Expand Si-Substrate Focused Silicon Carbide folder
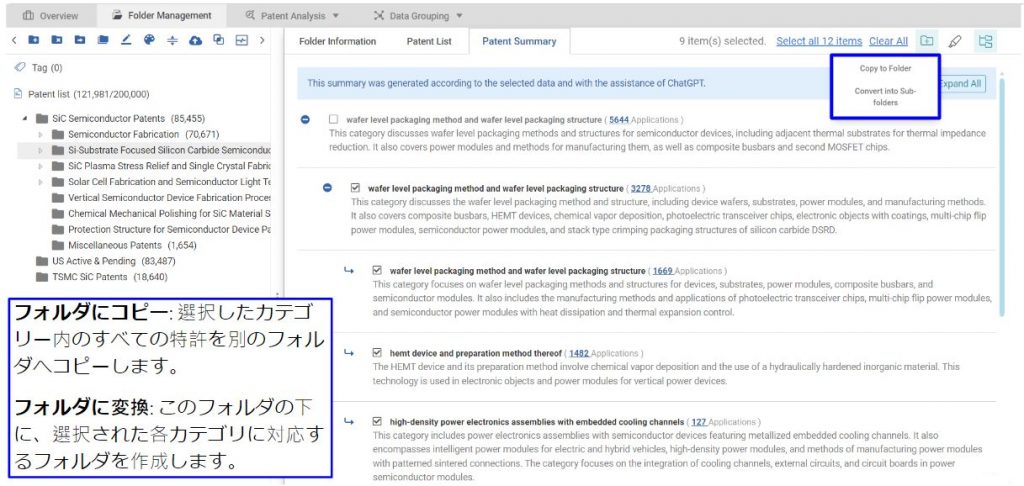The height and width of the screenshot is (486, 1024). click(x=40, y=150)
